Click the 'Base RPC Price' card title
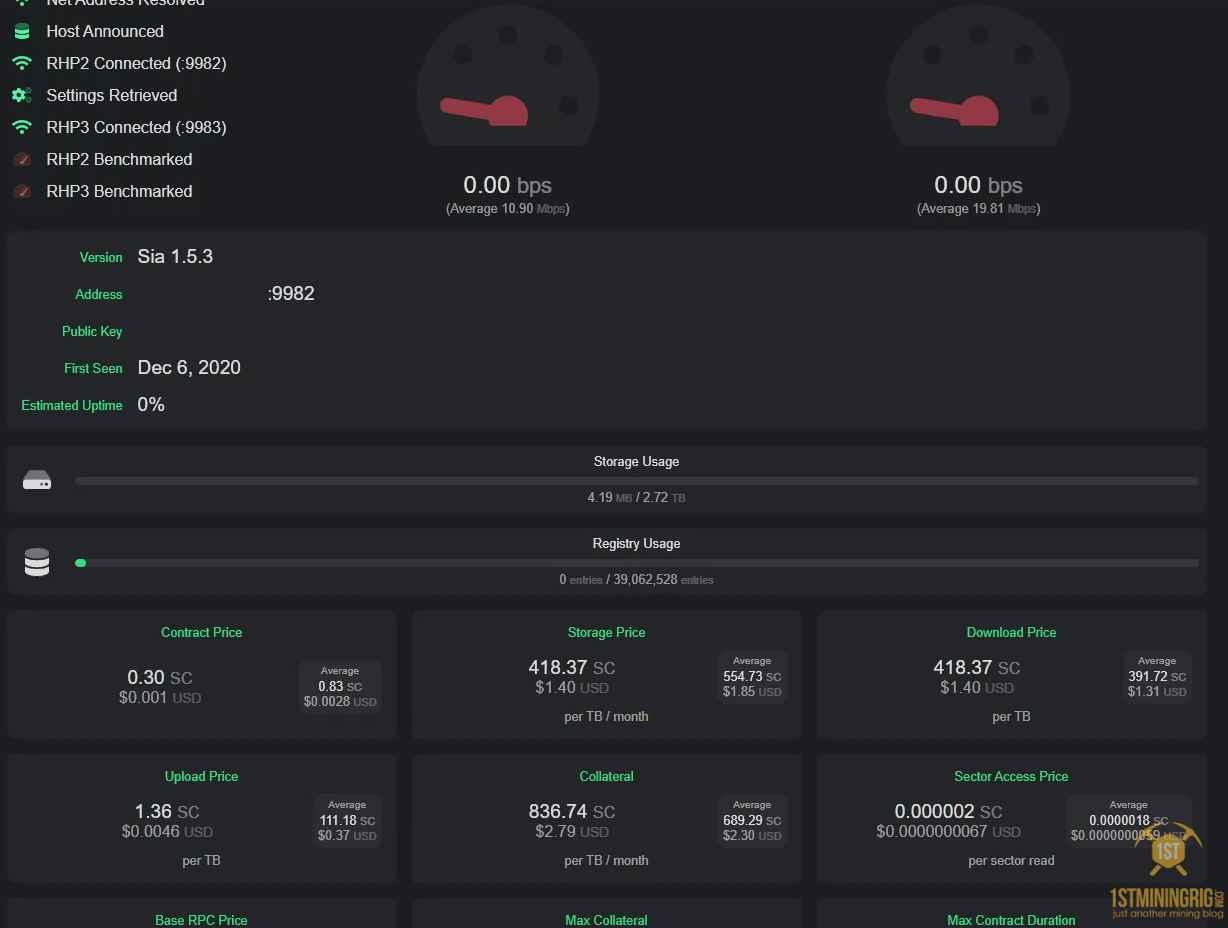Screen dimensions: 1228x928 [x=201, y=920]
